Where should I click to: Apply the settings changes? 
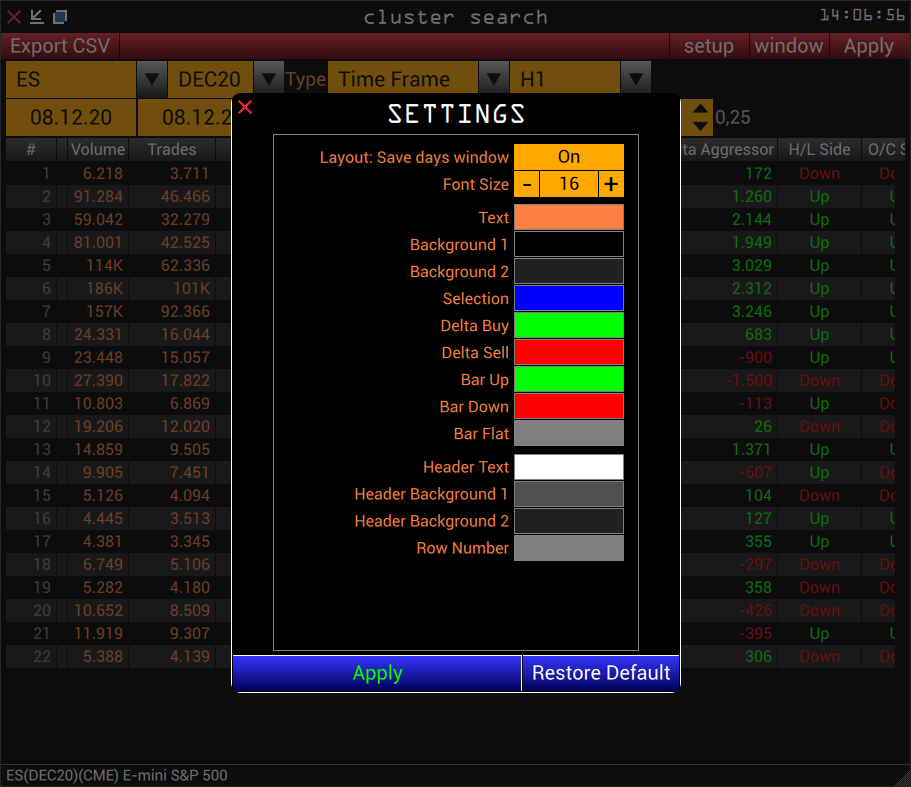click(x=376, y=672)
